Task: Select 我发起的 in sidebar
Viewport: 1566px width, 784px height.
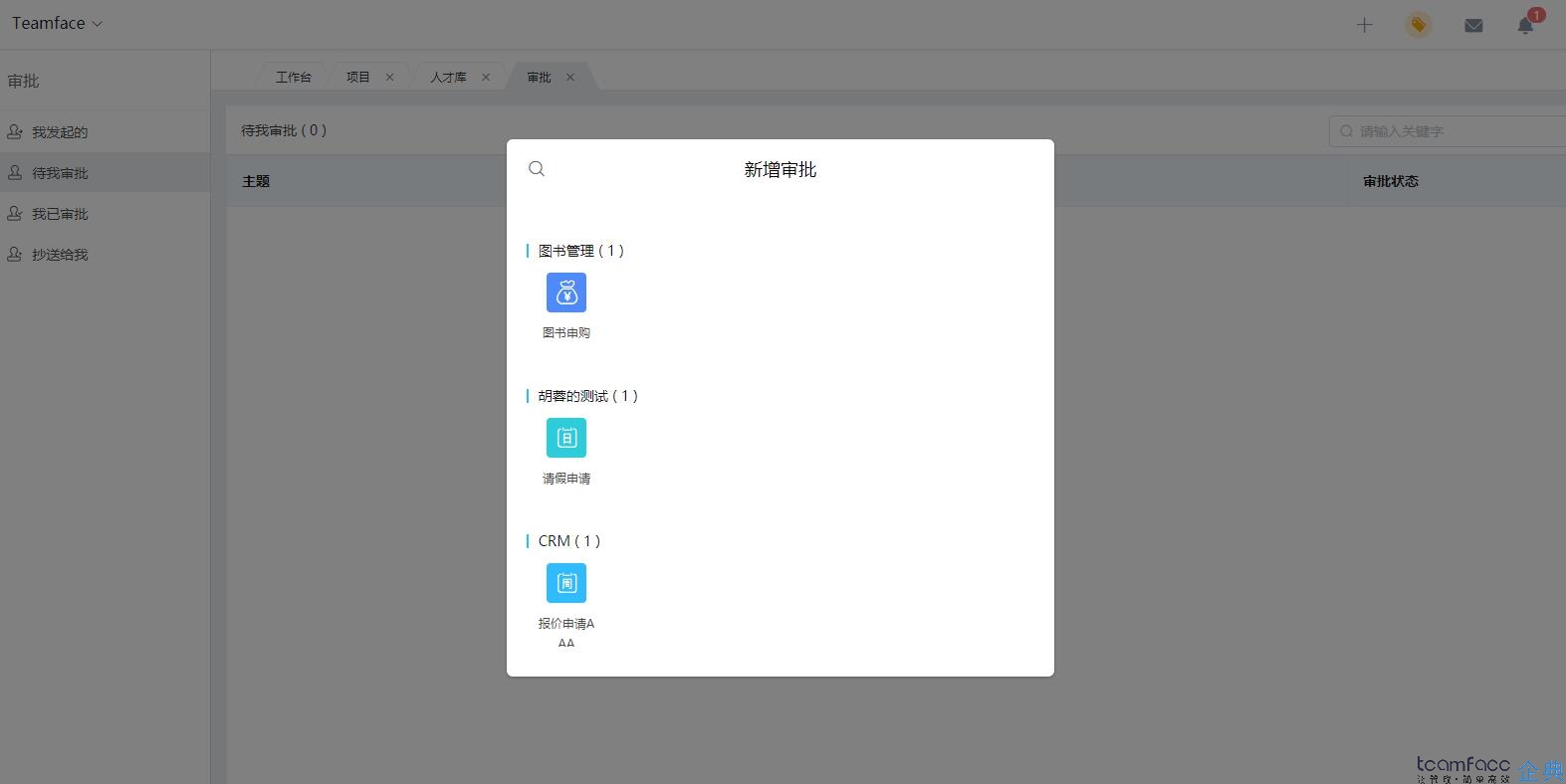Action: pyautogui.click(x=105, y=131)
